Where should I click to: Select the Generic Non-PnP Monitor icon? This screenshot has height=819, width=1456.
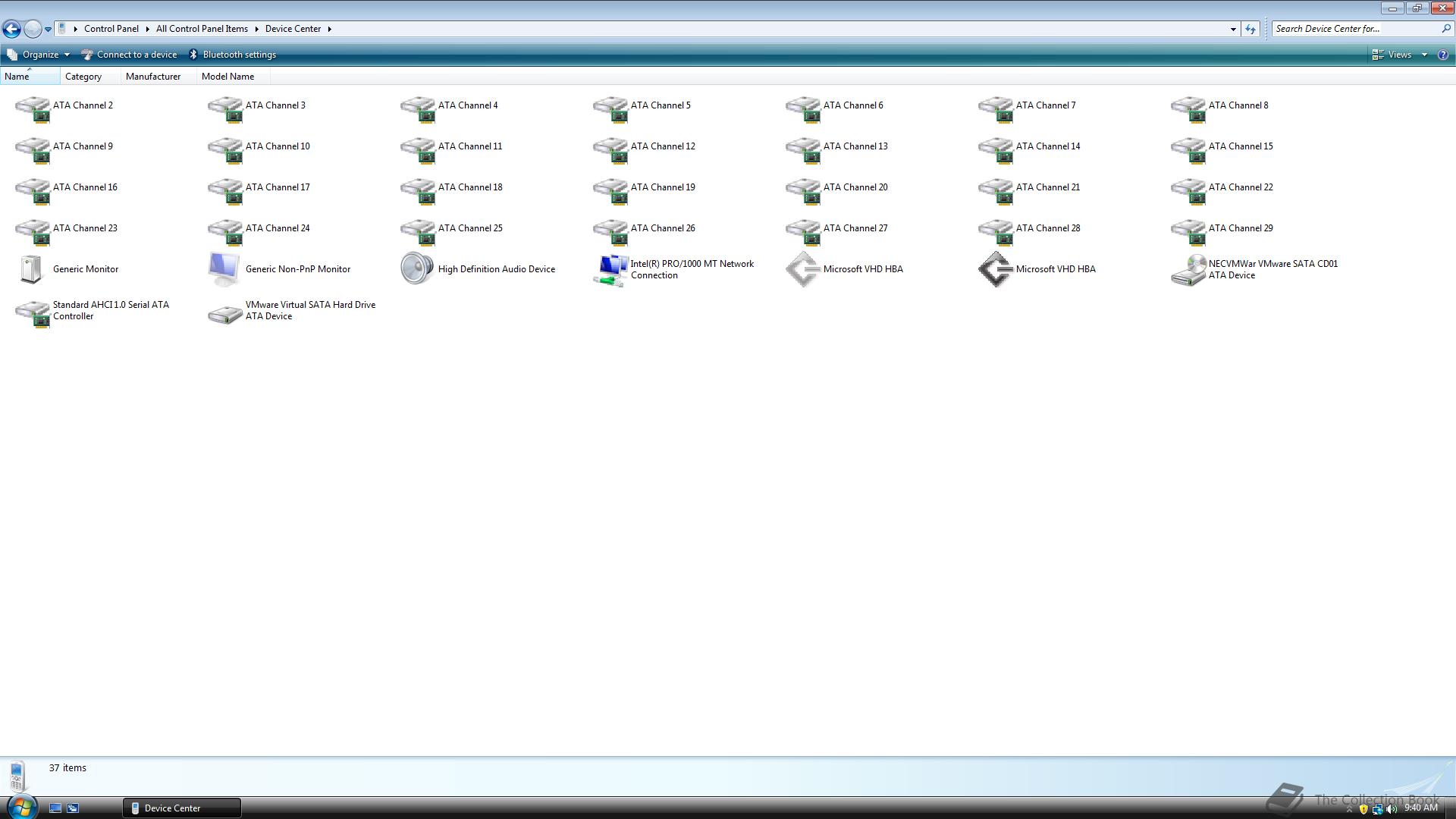pos(224,269)
